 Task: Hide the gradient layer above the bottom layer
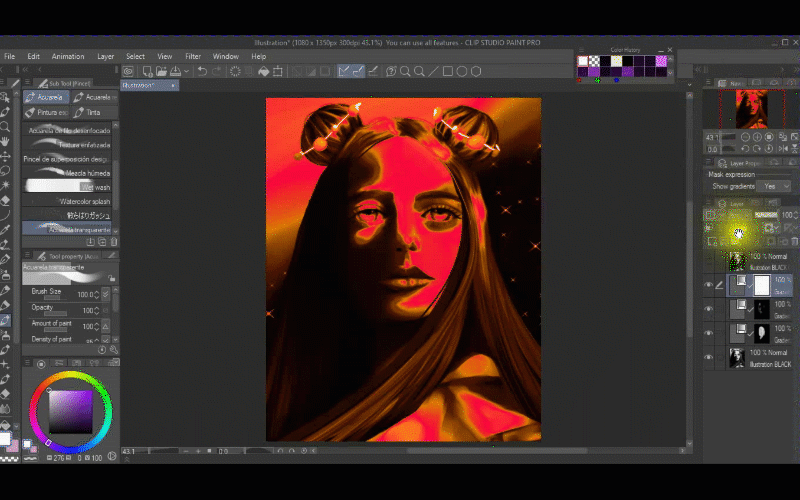click(x=709, y=333)
